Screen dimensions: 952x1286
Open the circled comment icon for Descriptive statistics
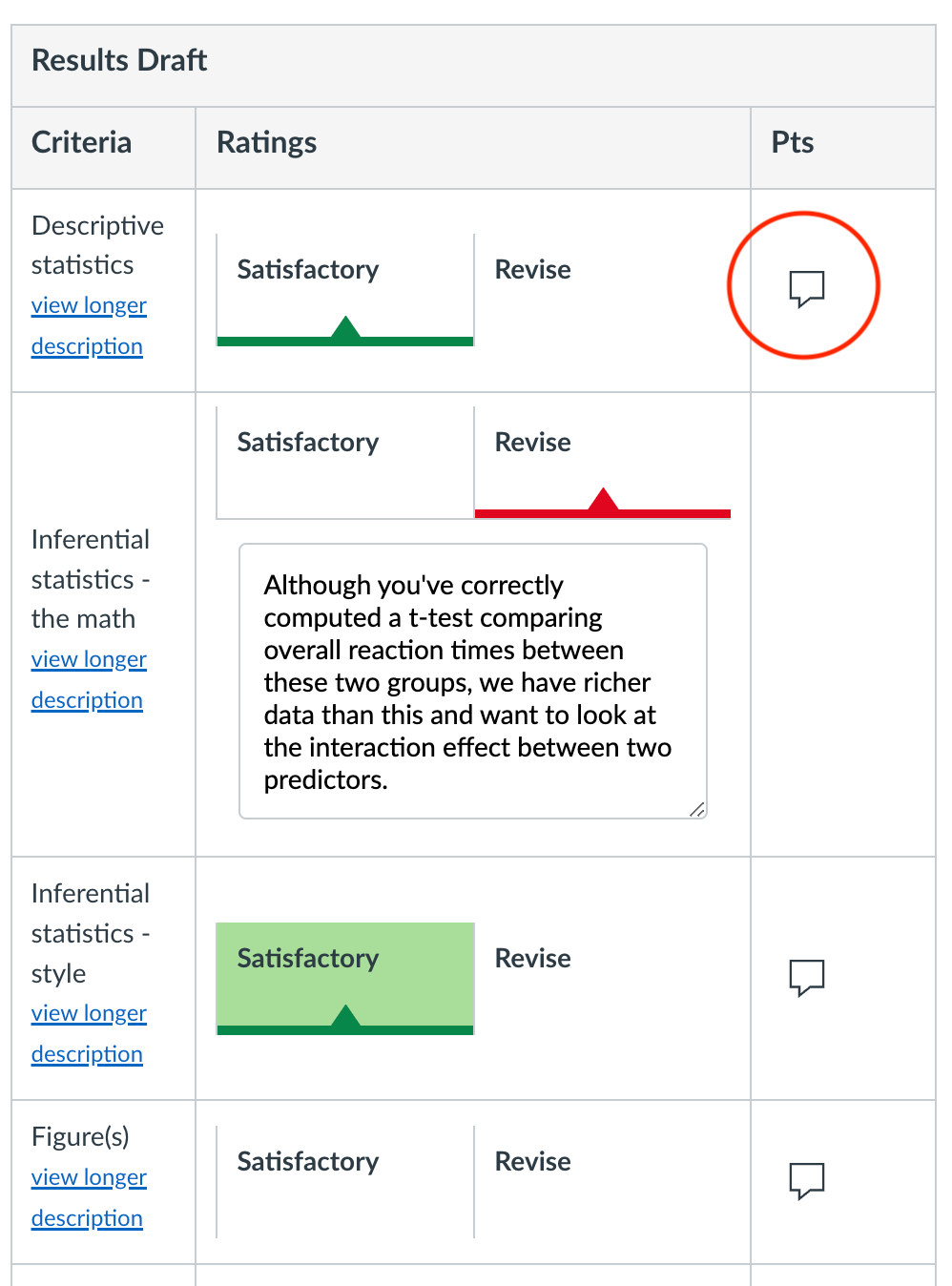[x=804, y=284]
